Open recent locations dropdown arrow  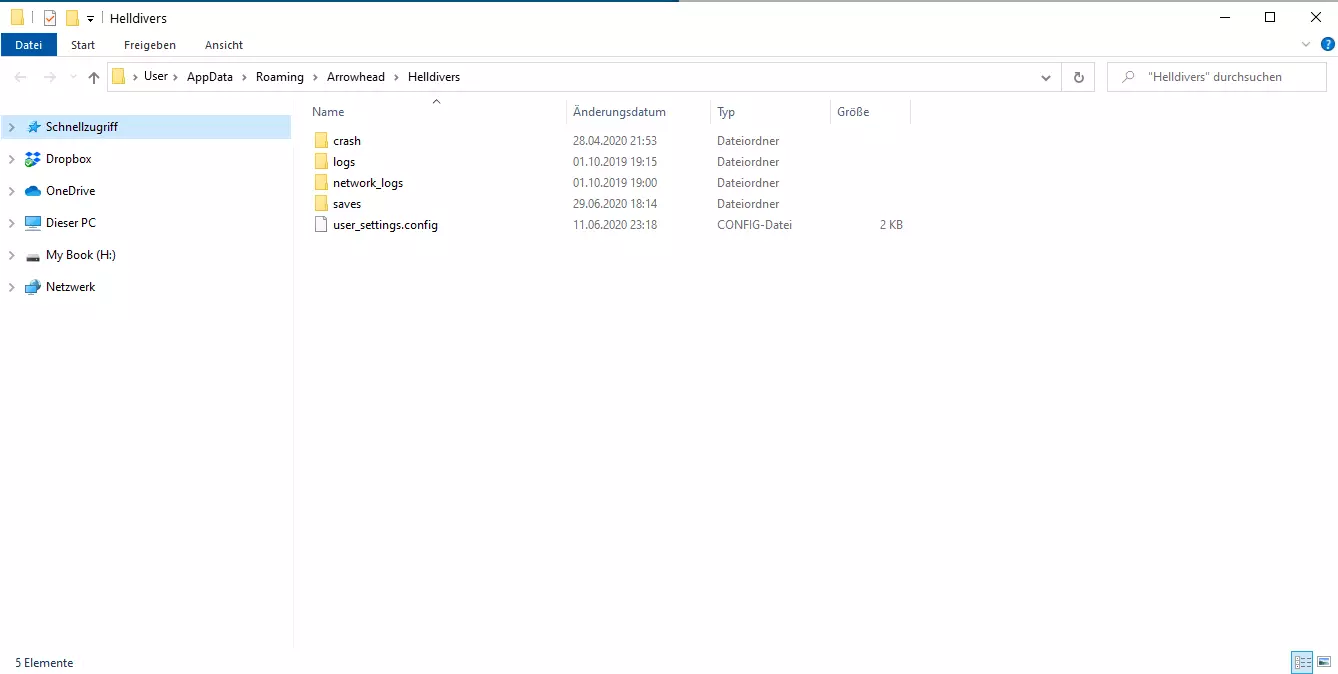(x=73, y=77)
